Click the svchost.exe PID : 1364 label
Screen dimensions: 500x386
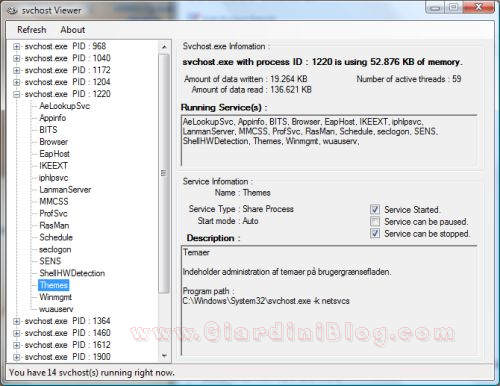click(x=68, y=321)
